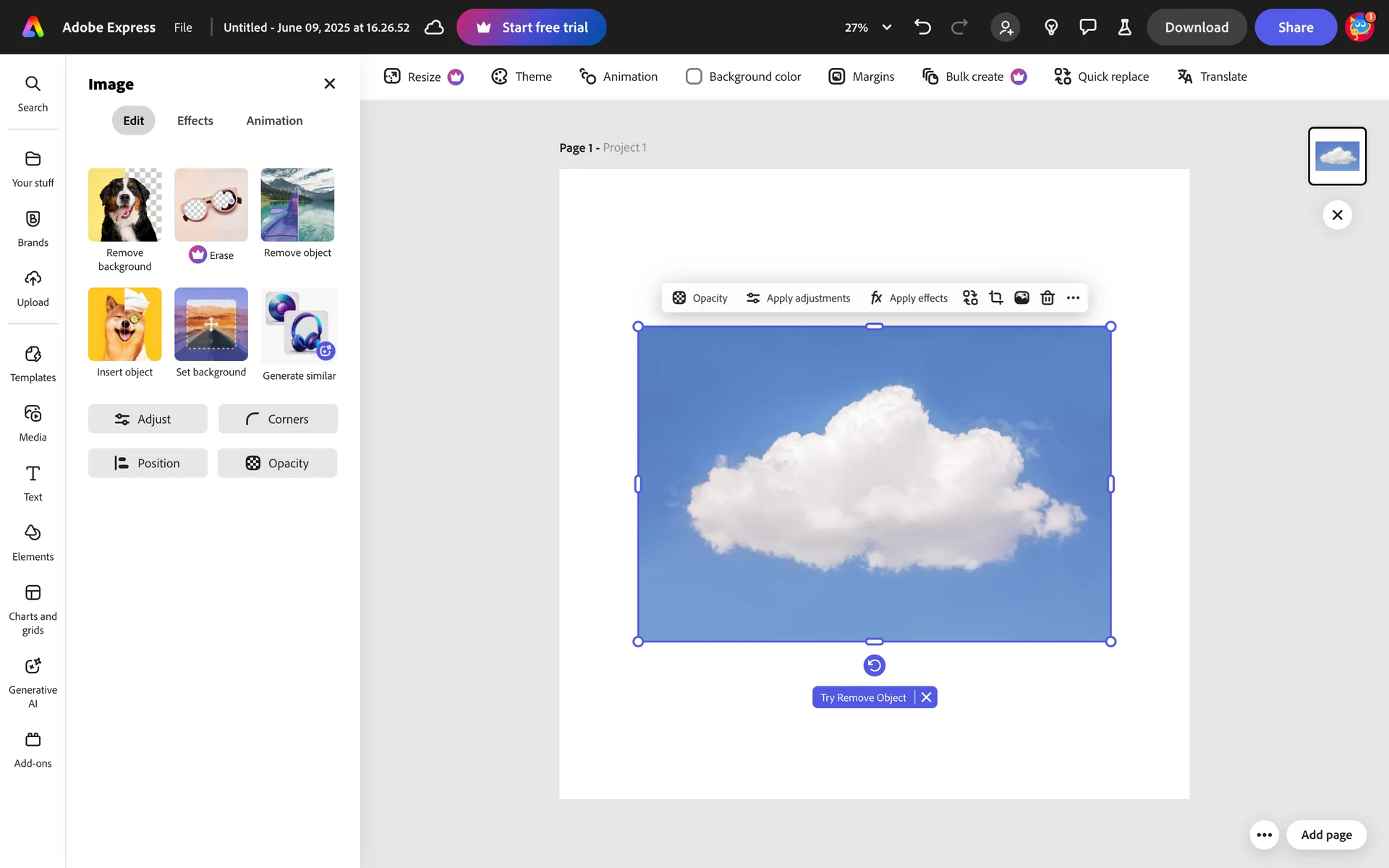The height and width of the screenshot is (868, 1389).
Task: Click the undo arrow icon
Action: coord(922,27)
